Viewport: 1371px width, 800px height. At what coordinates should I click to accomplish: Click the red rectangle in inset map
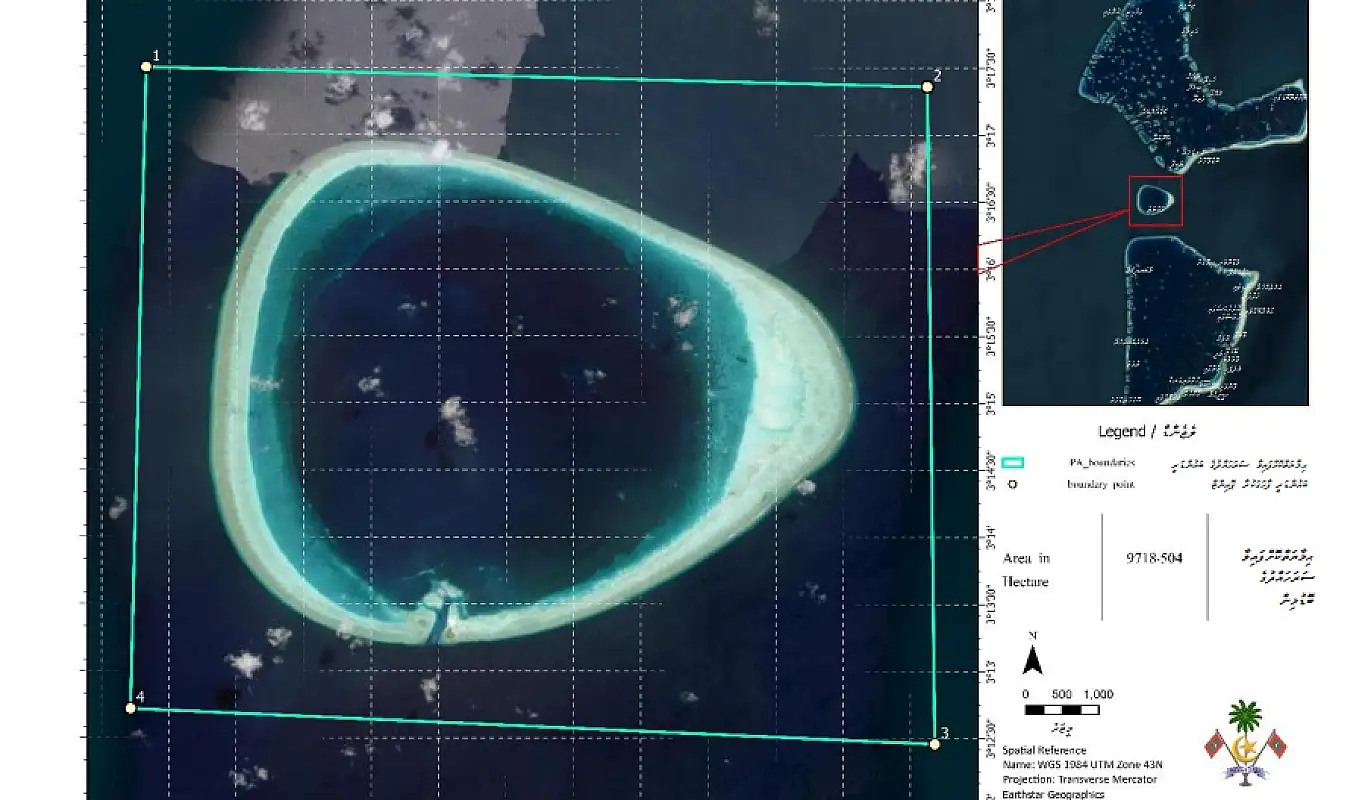(1156, 200)
